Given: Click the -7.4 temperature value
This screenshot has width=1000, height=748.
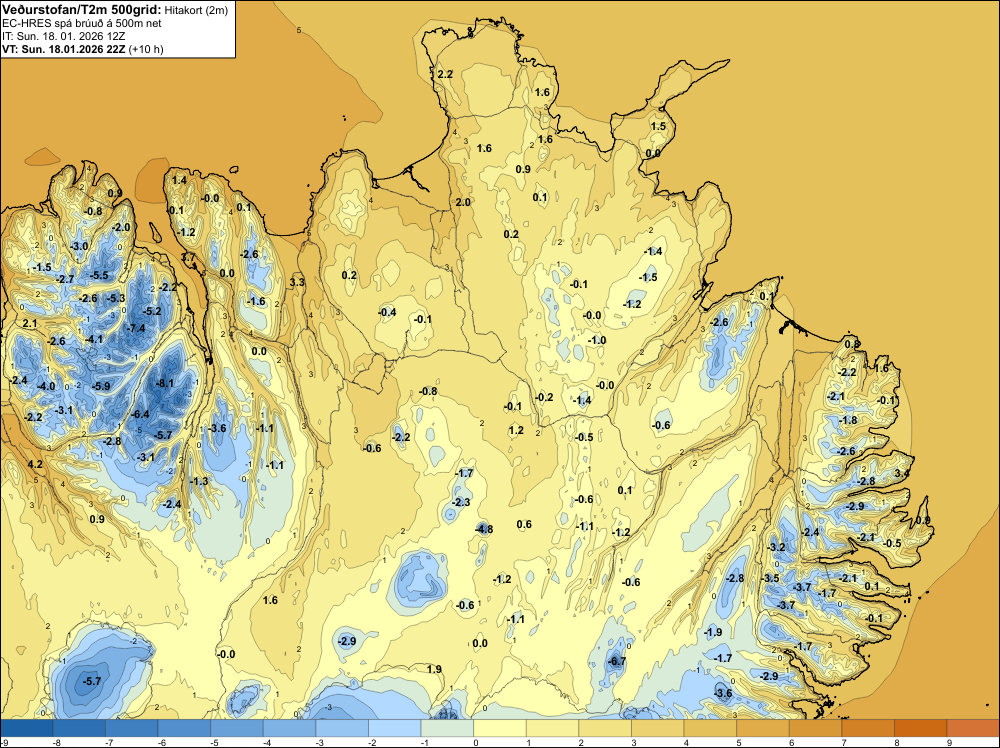Looking at the screenshot, I should pyautogui.click(x=136, y=328).
